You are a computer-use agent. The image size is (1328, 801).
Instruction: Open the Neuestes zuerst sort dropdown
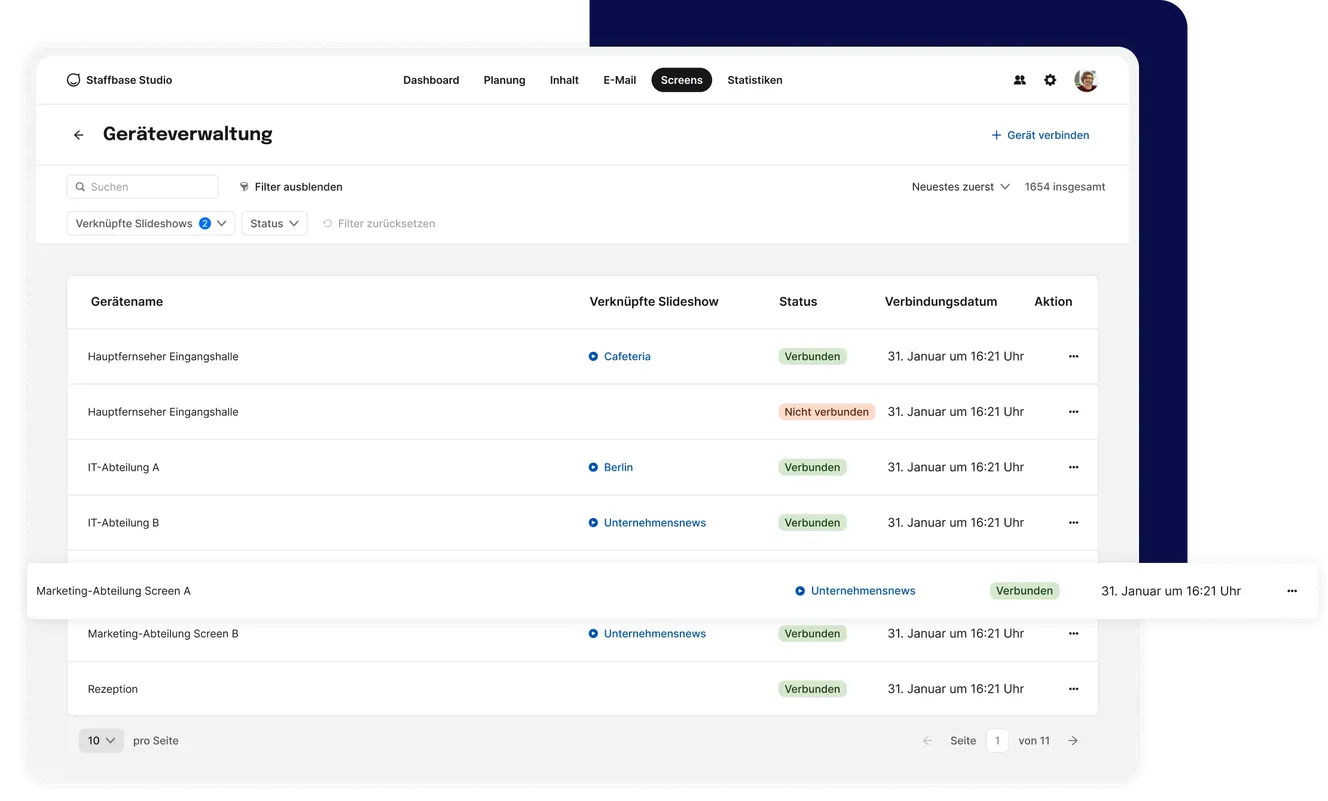click(960, 186)
